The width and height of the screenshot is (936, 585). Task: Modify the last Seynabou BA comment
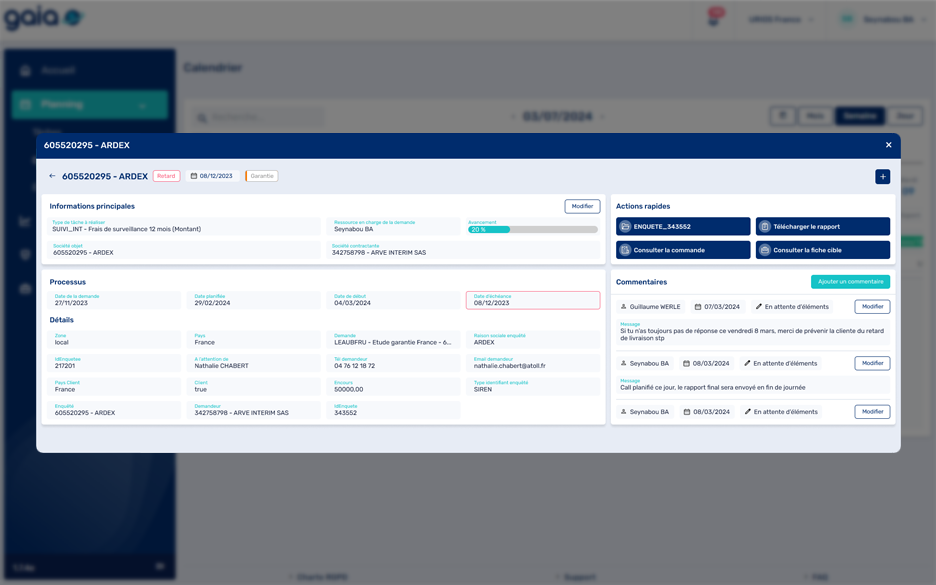(x=872, y=412)
